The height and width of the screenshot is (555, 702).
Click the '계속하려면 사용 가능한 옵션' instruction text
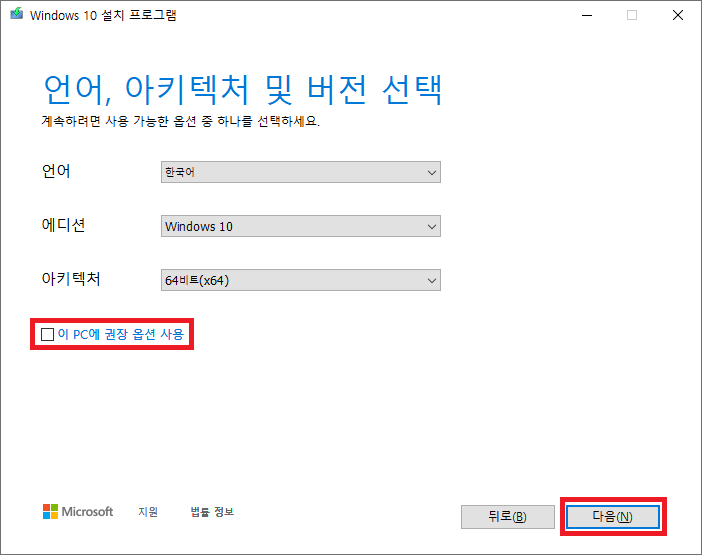(x=180, y=121)
